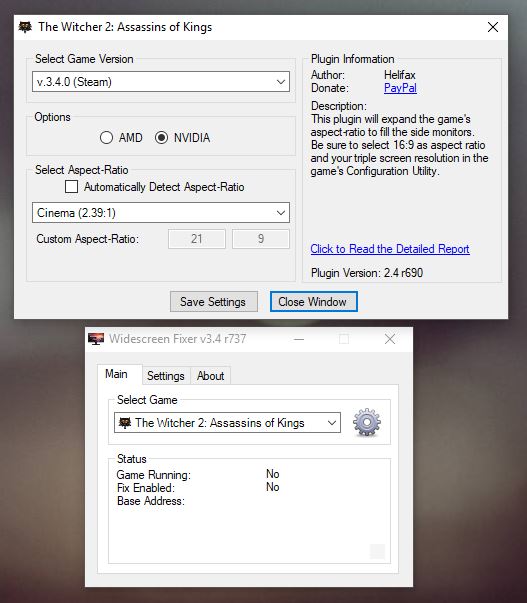Click wolf icon in Select Game dropdown
The height and width of the screenshot is (603, 527).
click(125, 423)
